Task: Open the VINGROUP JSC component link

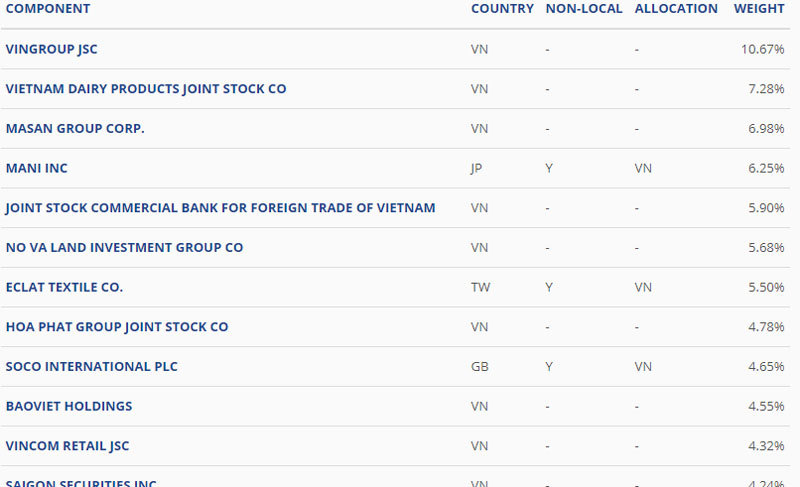Action: click(x=52, y=49)
